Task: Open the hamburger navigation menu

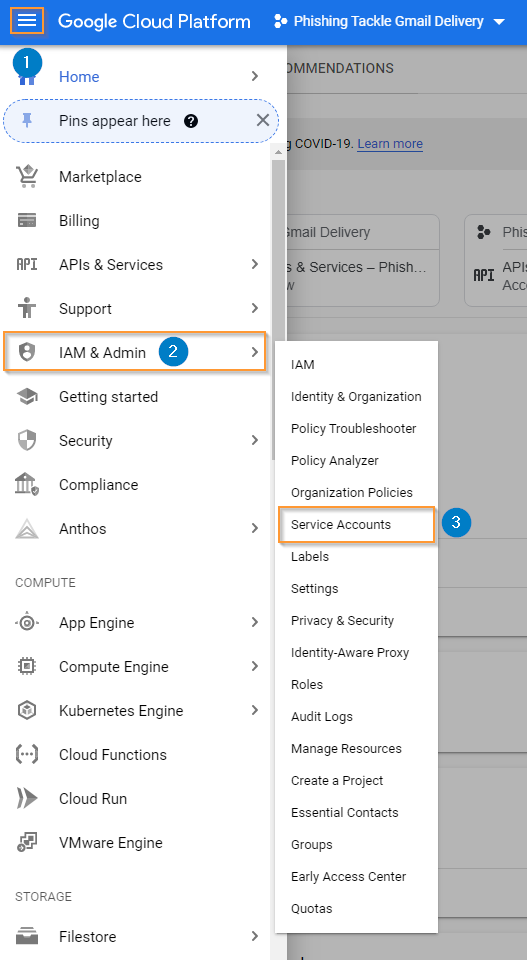Action: coord(27,21)
